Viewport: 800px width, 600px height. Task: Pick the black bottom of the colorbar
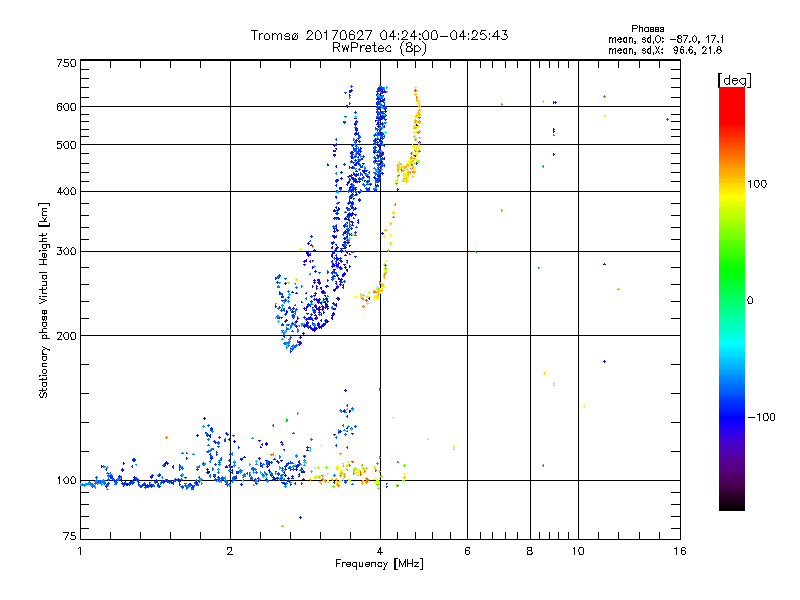[731, 506]
